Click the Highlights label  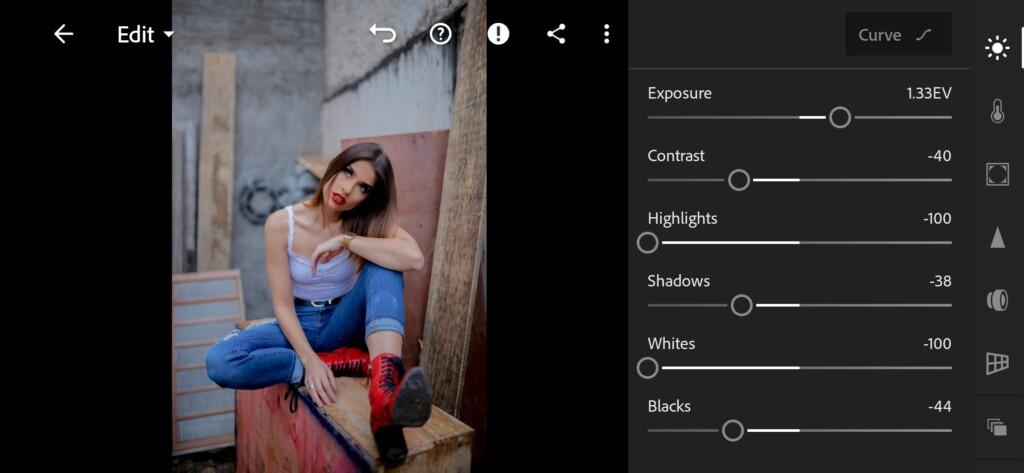coord(682,219)
